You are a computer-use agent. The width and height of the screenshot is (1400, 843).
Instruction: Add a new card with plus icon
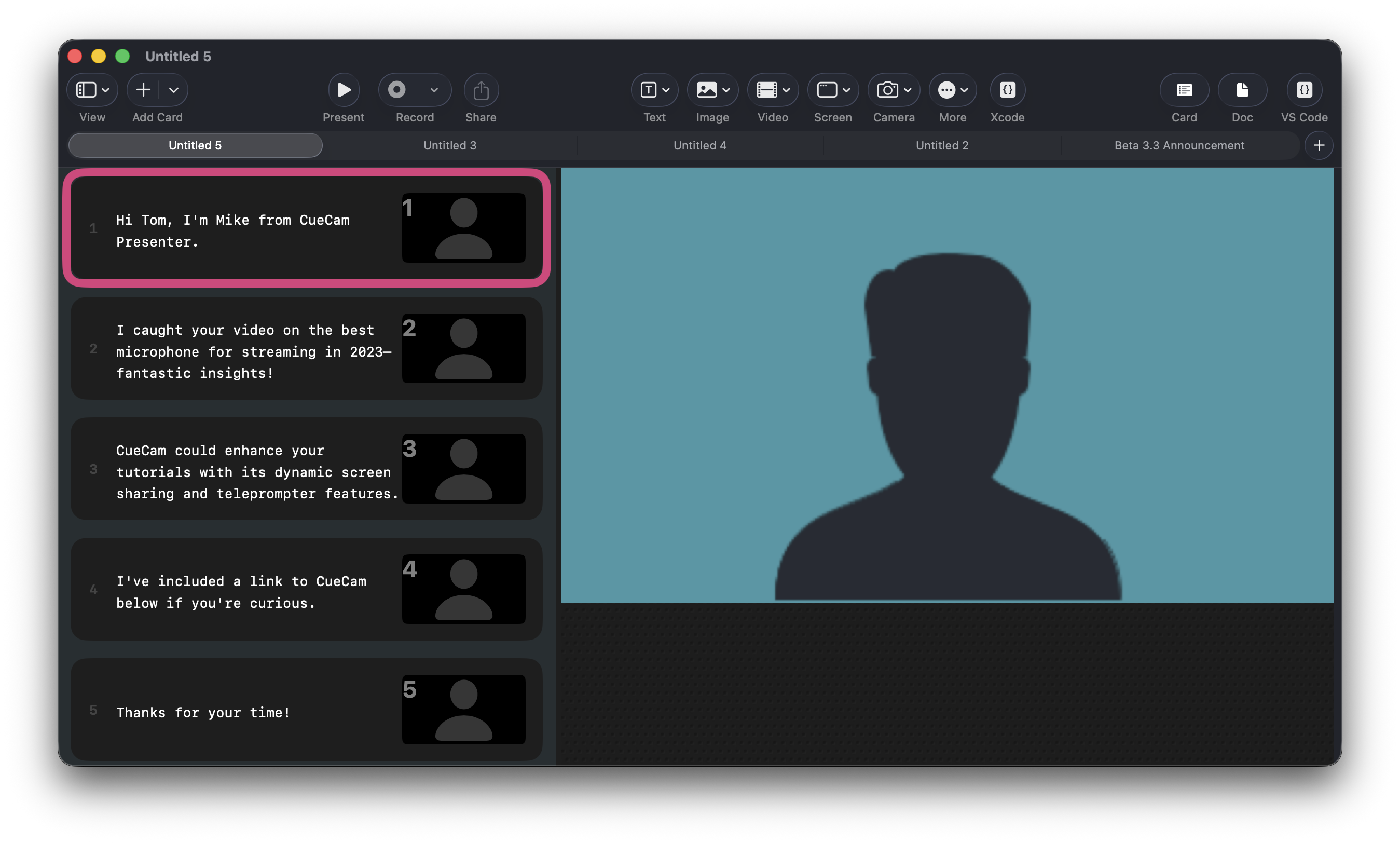[x=144, y=90]
